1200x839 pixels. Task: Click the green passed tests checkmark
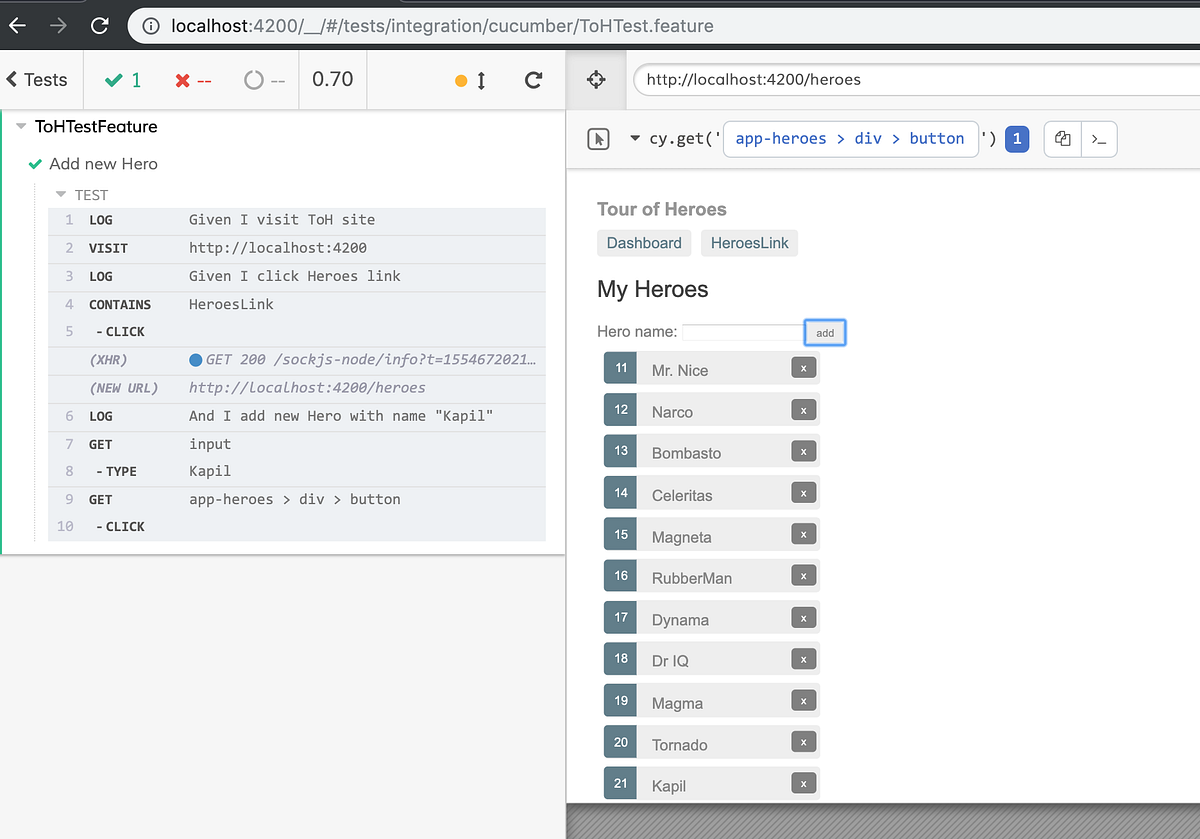(113, 79)
